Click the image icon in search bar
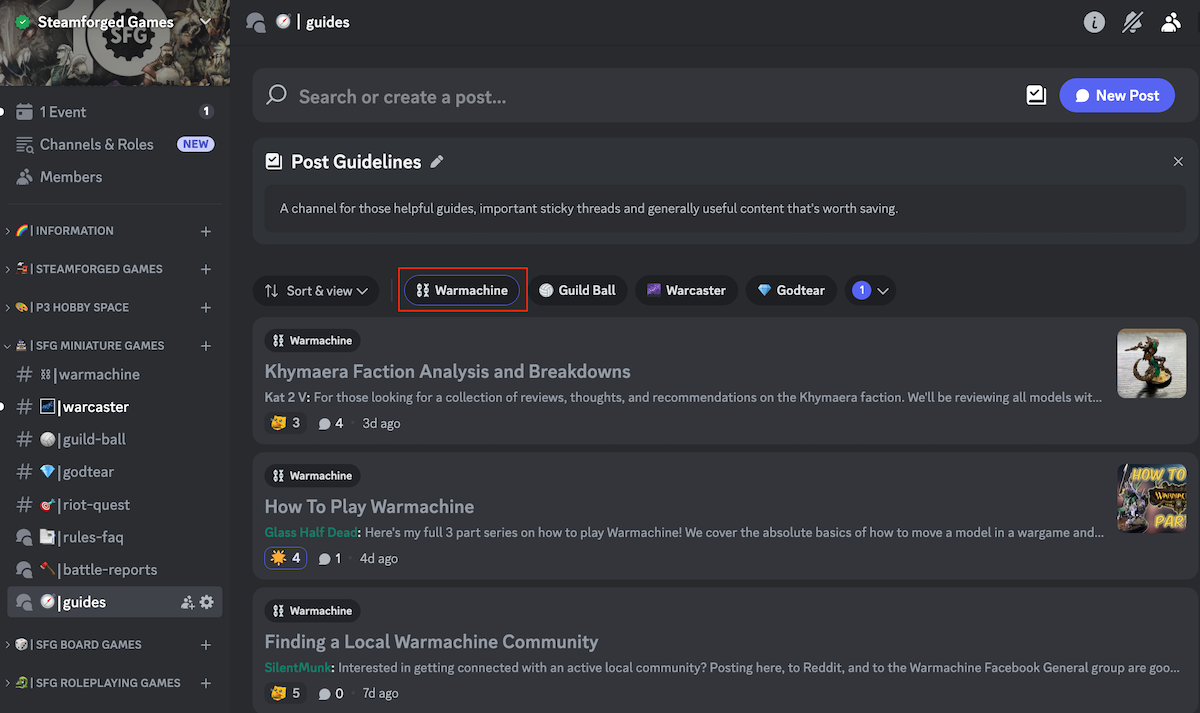The height and width of the screenshot is (713, 1200). pyautogui.click(x=1036, y=96)
